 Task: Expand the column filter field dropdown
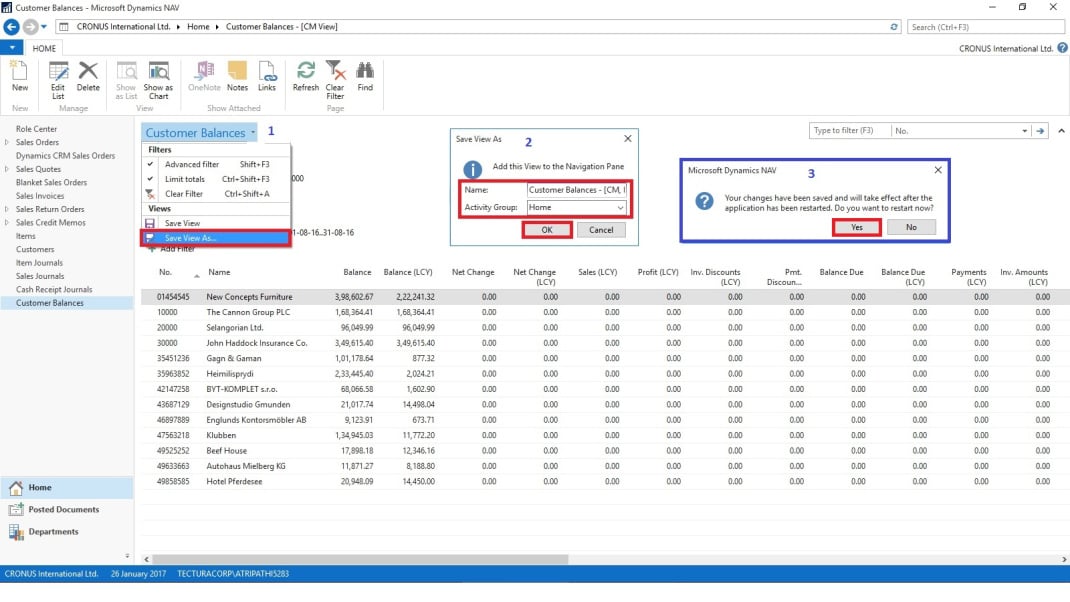1023,130
